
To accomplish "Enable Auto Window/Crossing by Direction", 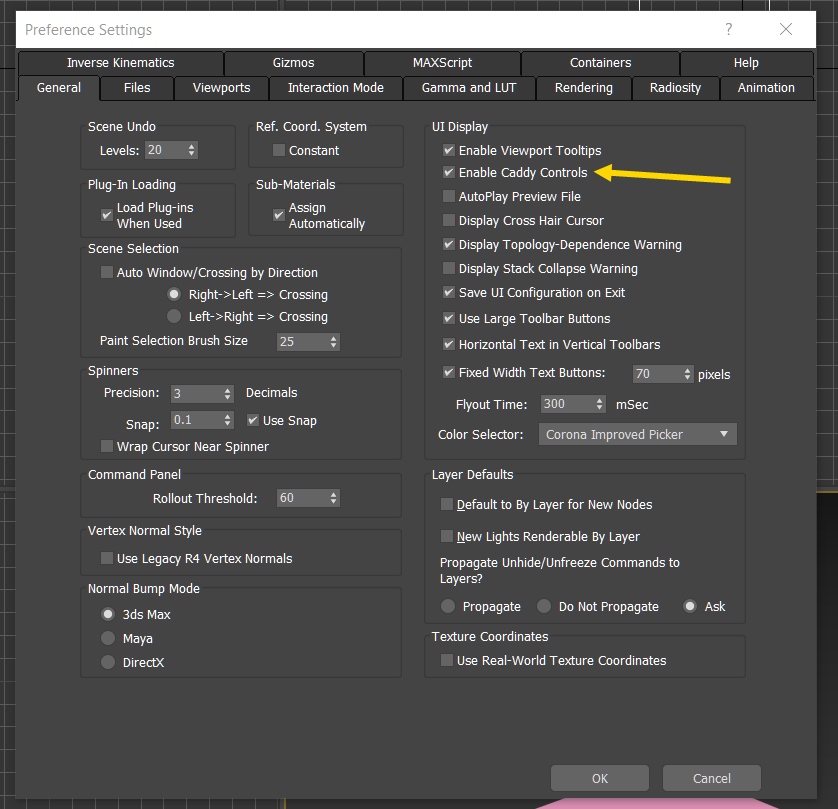I will point(107,273).
